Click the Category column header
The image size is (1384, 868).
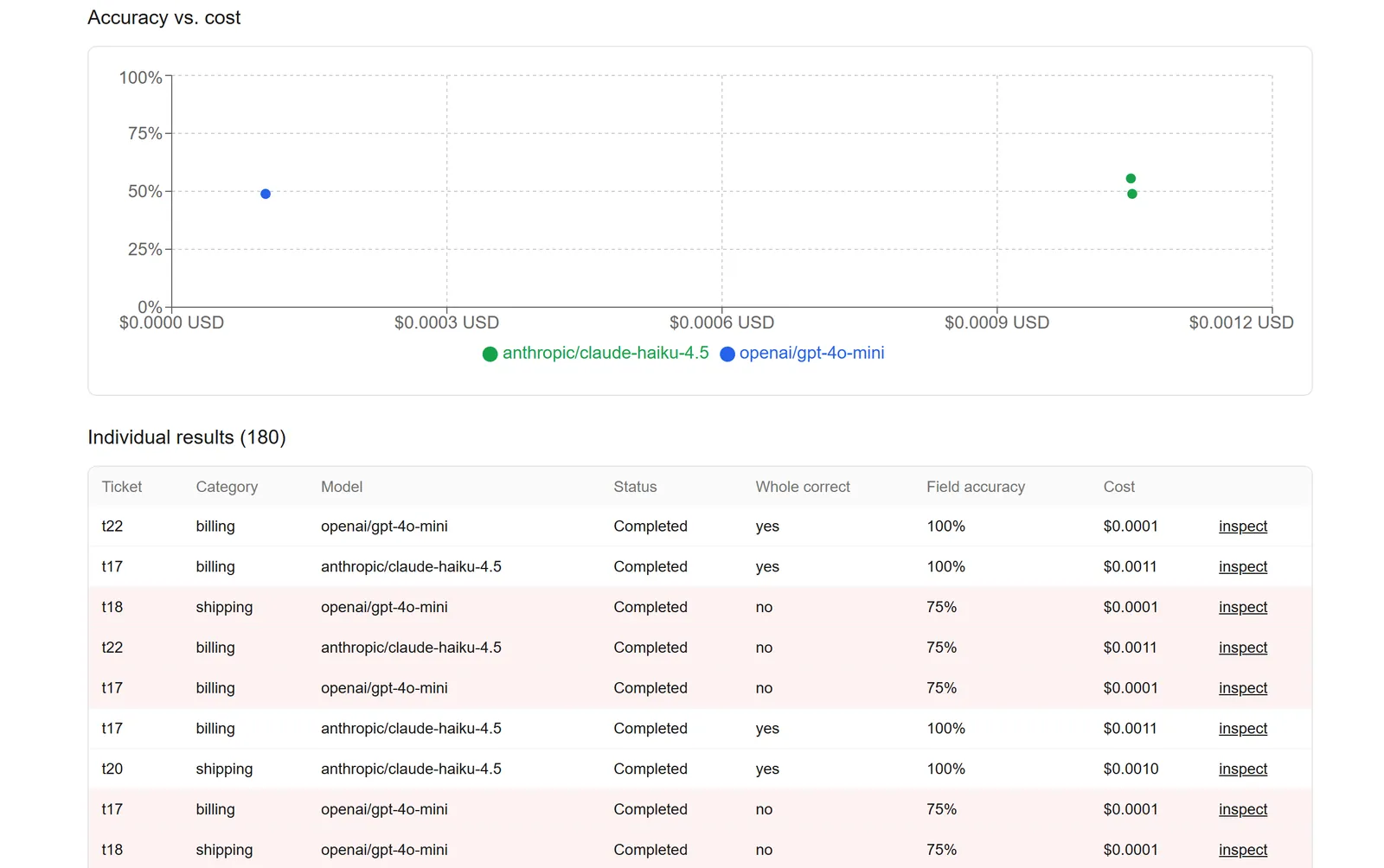click(x=227, y=487)
